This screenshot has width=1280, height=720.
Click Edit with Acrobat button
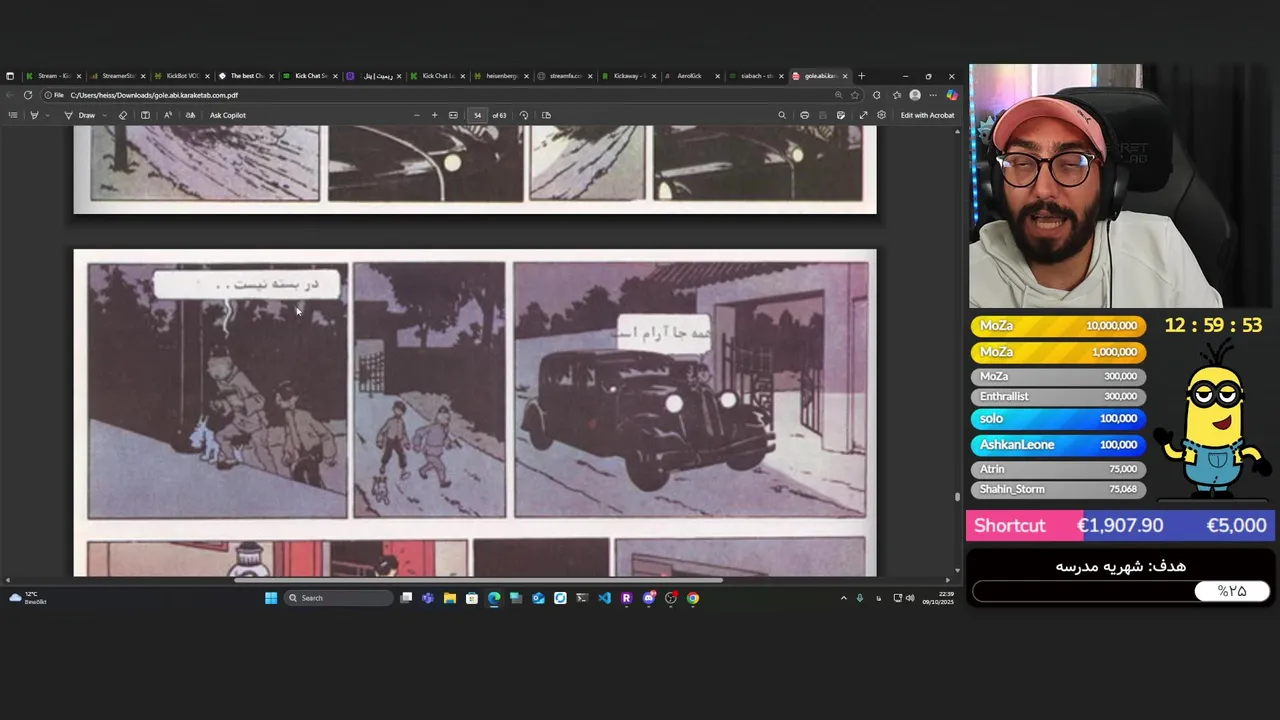coord(927,115)
